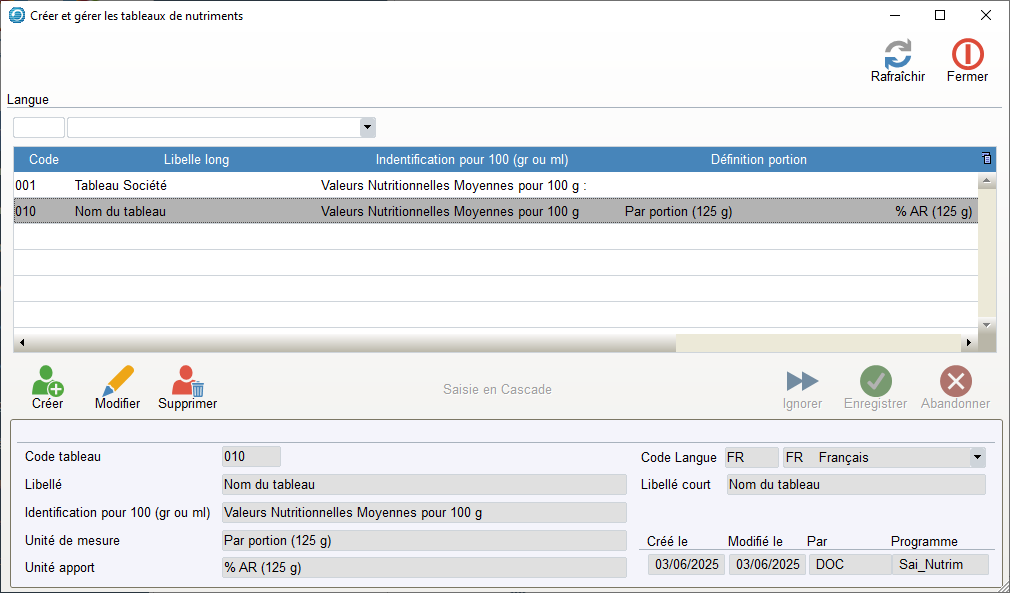1010x593 pixels.
Task: Select the Nom du tableau row
Action: click(300, 211)
